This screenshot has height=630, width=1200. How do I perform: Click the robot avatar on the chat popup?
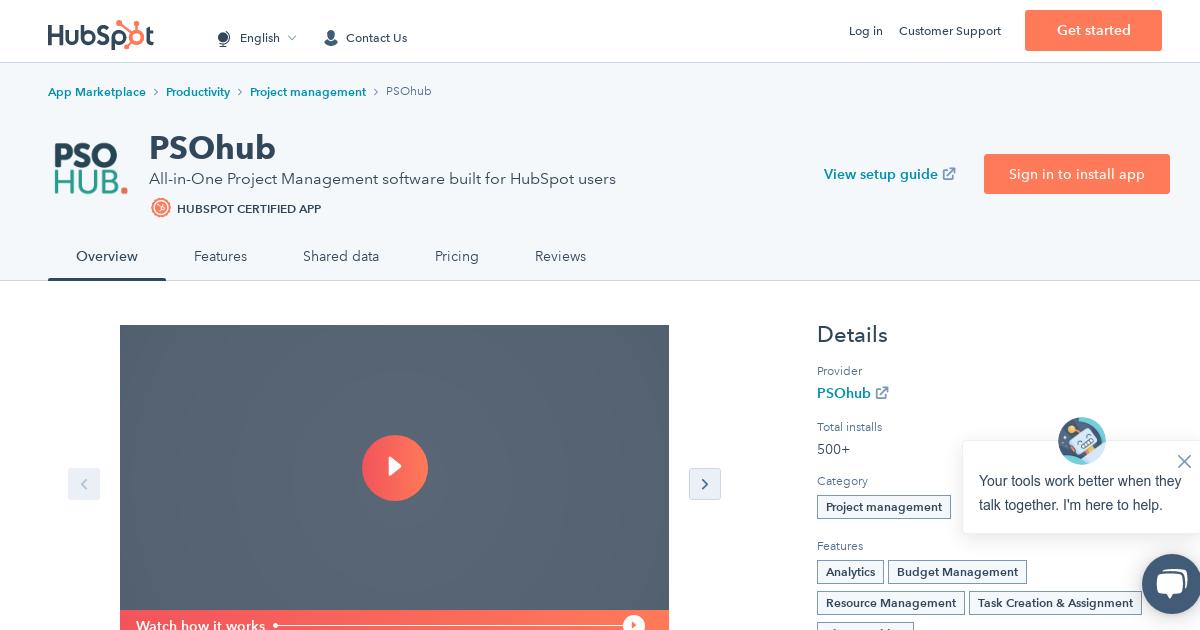[1081, 441]
